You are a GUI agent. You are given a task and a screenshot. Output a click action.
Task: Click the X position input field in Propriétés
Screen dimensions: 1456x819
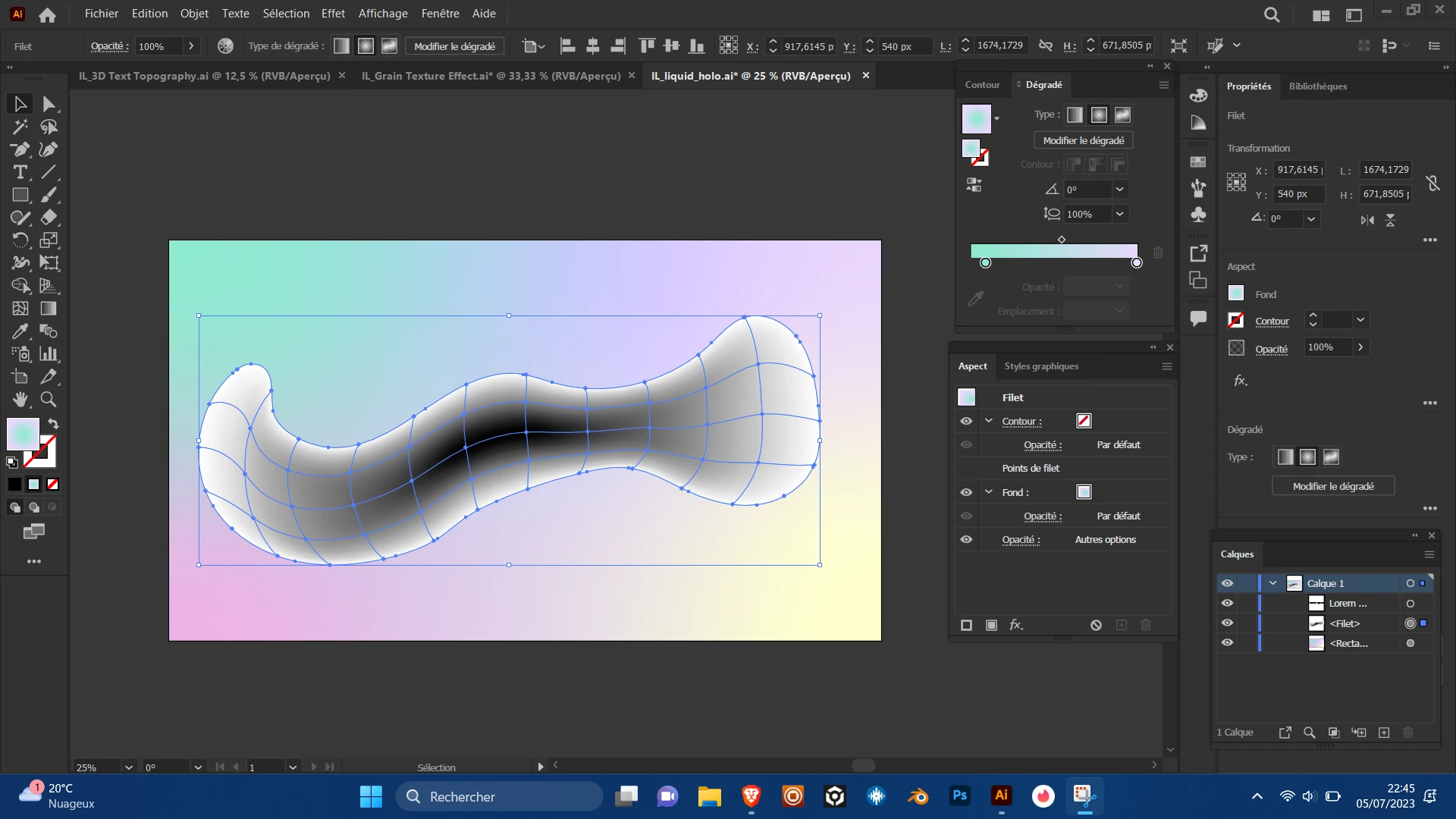point(1299,170)
